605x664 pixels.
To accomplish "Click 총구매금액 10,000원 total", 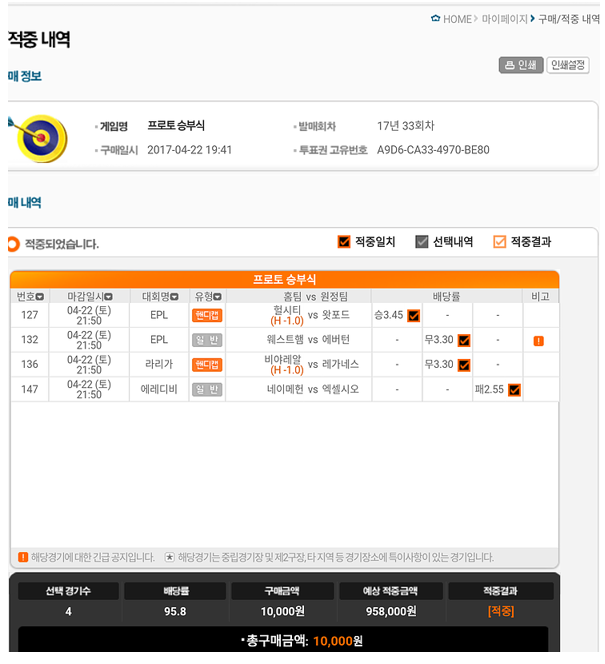I will pos(301,640).
